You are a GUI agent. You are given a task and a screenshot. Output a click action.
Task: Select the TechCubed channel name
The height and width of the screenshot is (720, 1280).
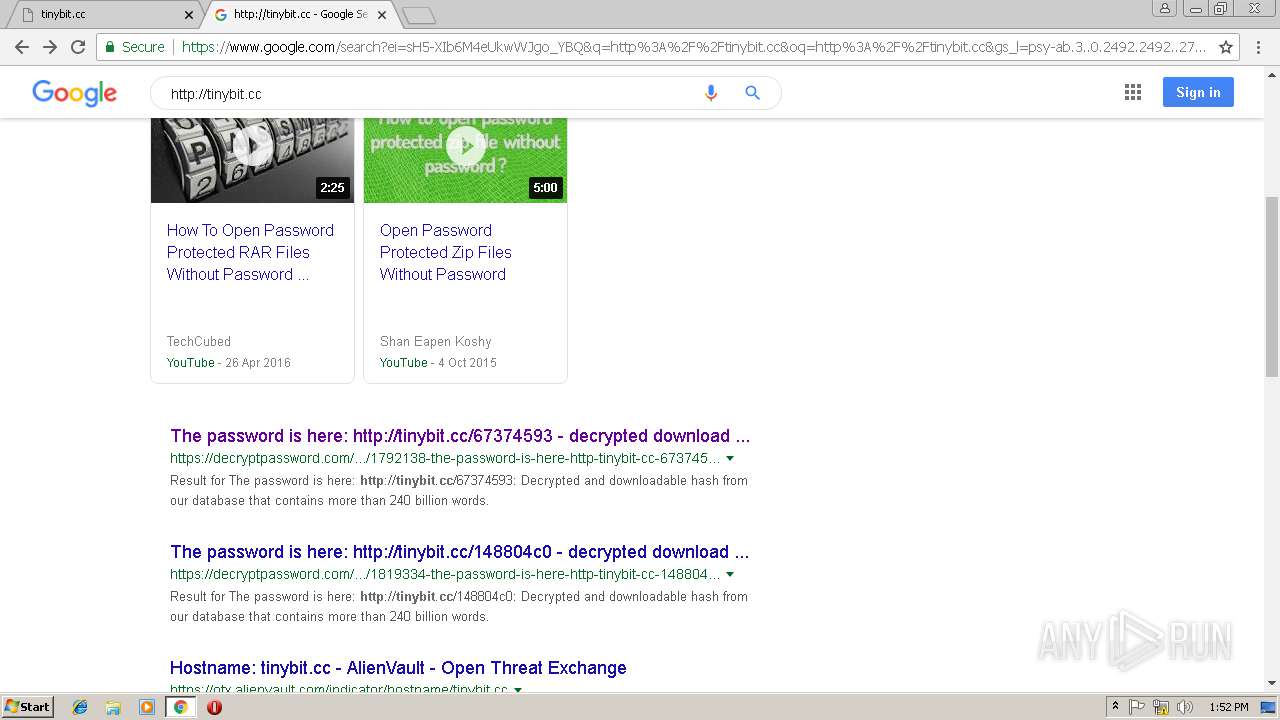pyautogui.click(x=199, y=342)
